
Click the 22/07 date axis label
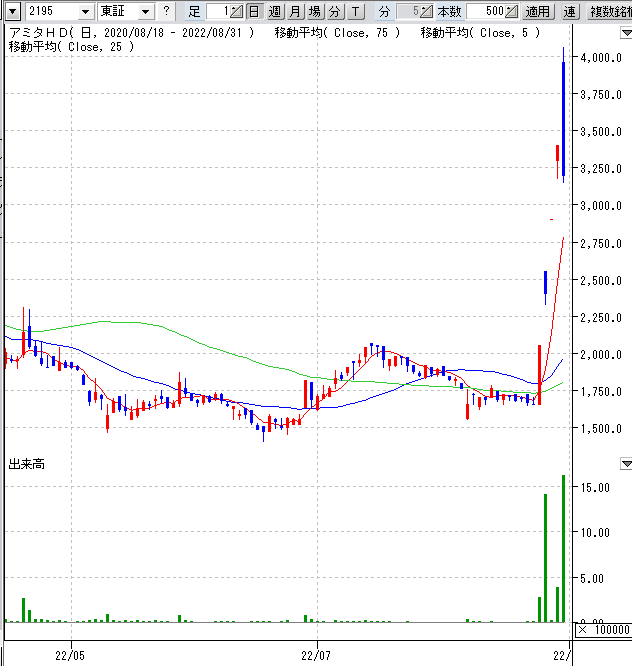(x=316, y=655)
